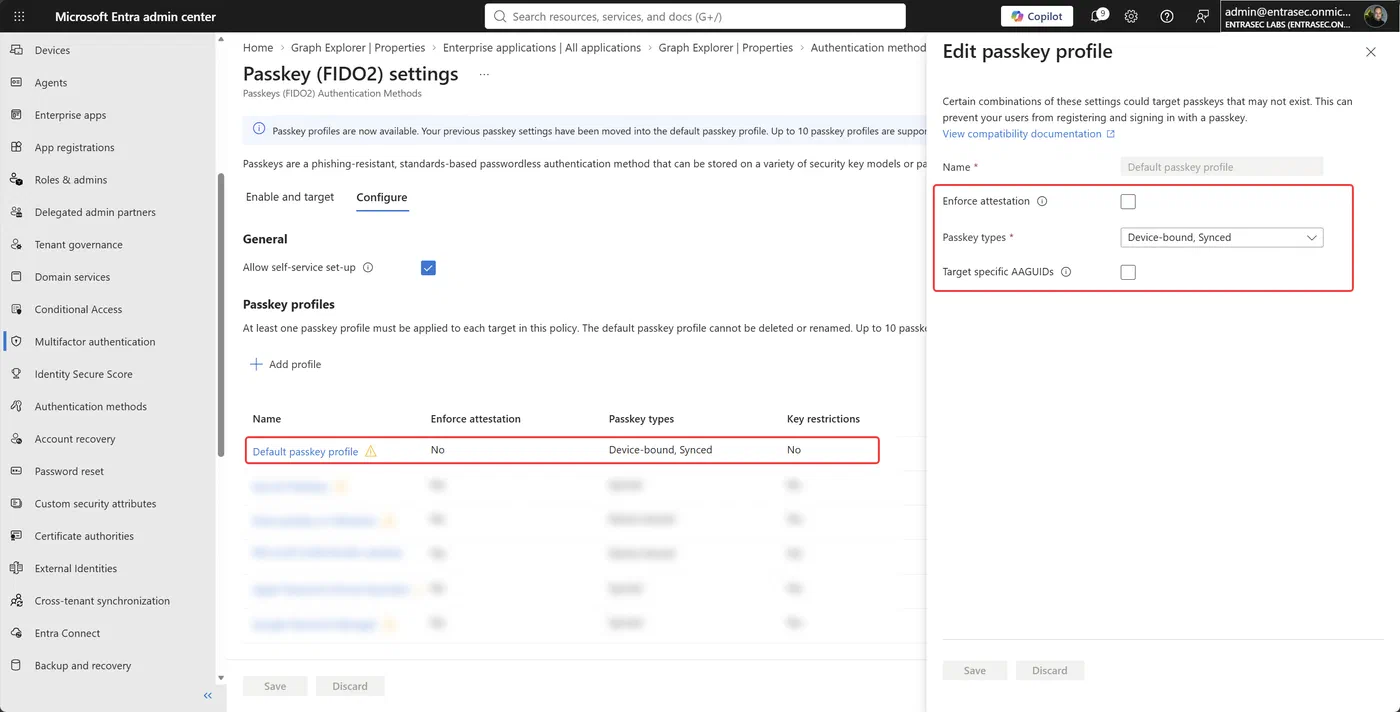Close the Edit passkey profile panel

click(x=1371, y=52)
